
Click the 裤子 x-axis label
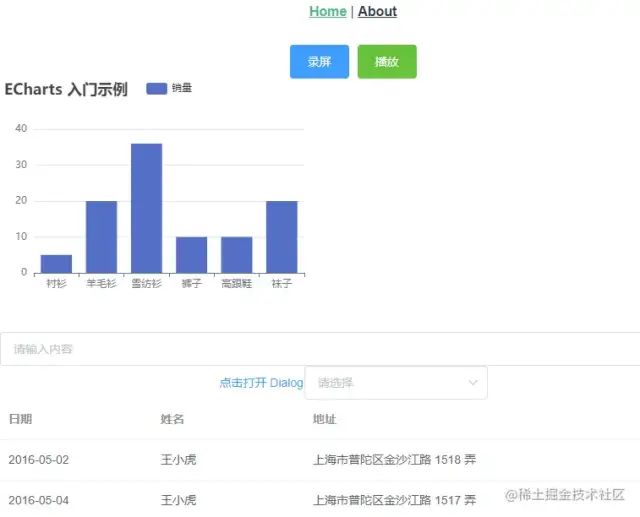tap(191, 283)
